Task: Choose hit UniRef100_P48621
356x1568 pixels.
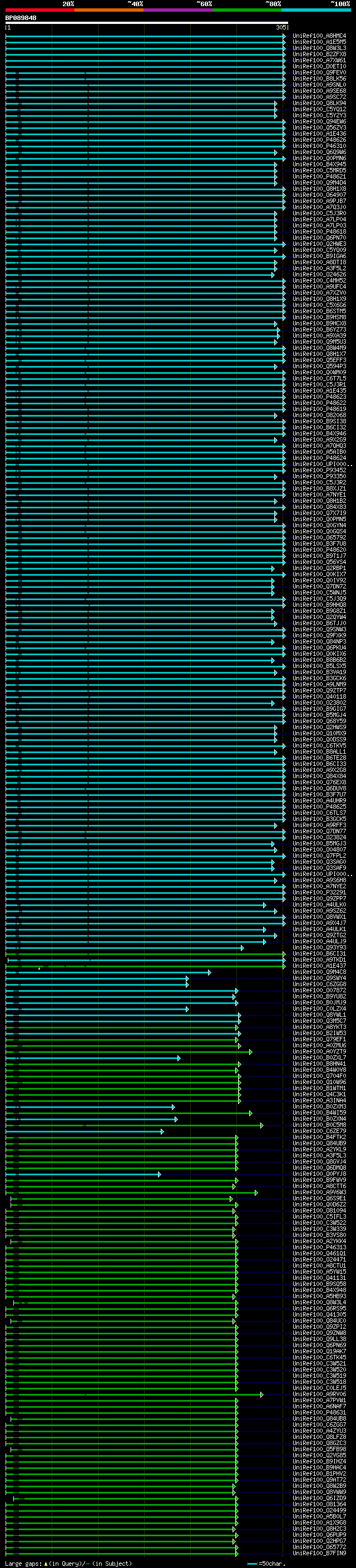Action: coord(319,176)
